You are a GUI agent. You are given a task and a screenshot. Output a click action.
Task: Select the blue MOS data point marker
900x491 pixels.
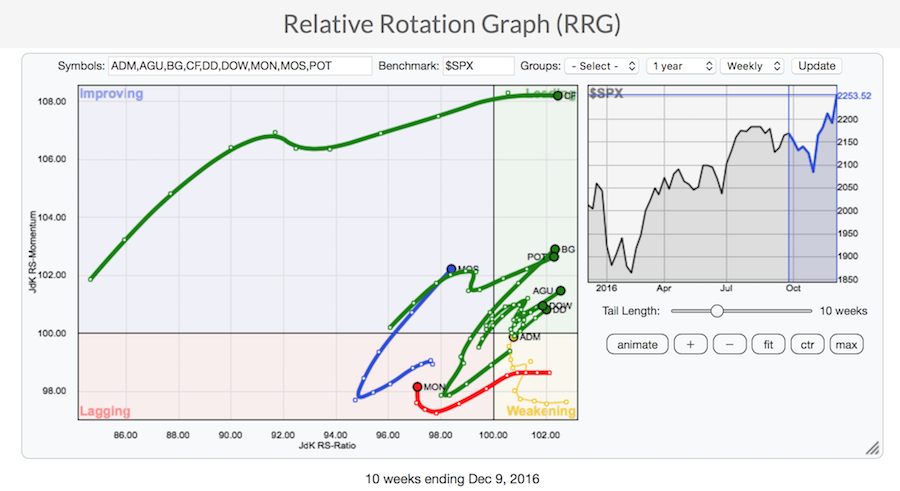click(451, 269)
